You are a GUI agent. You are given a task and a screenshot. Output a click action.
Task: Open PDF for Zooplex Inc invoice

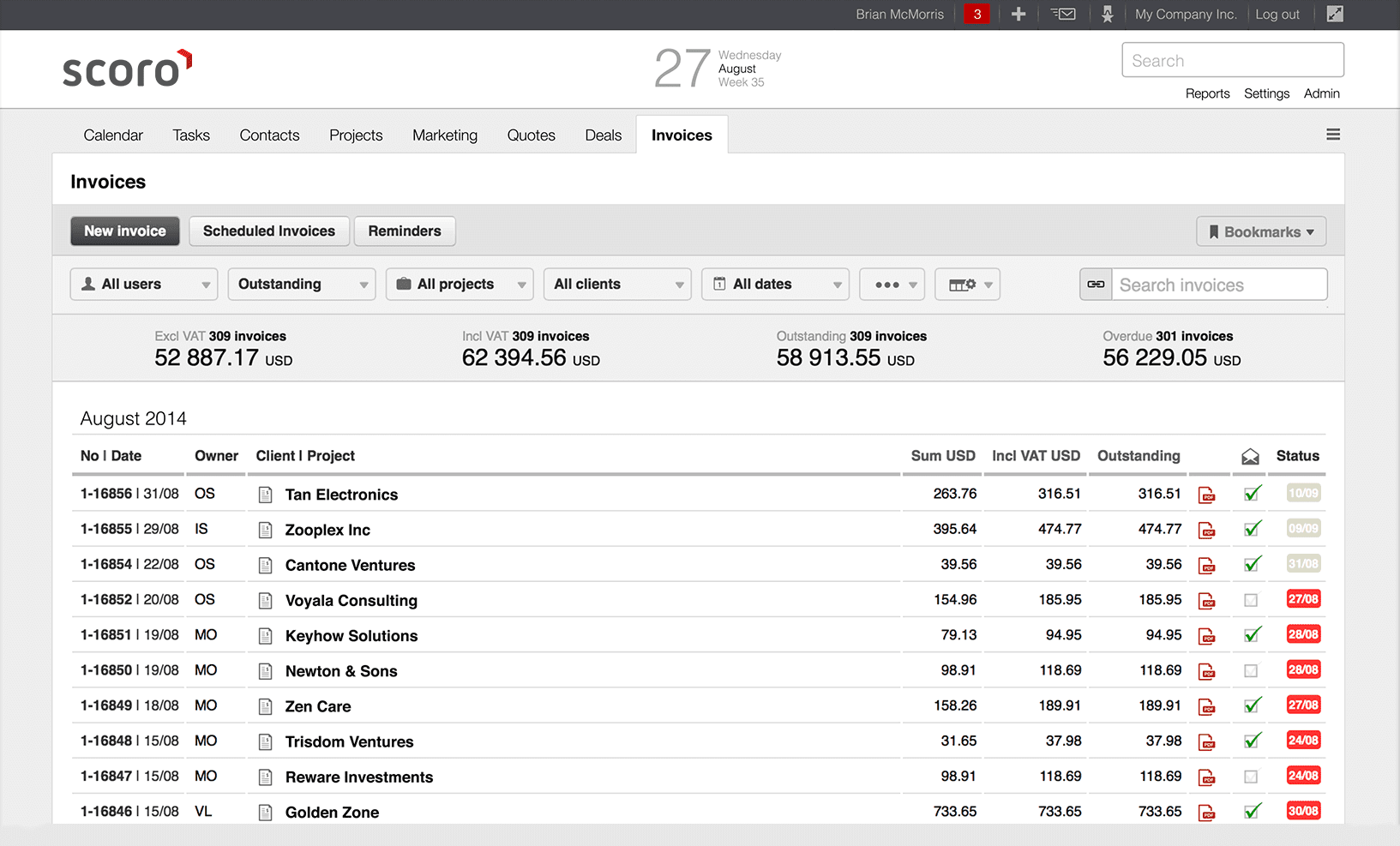coord(1207,530)
